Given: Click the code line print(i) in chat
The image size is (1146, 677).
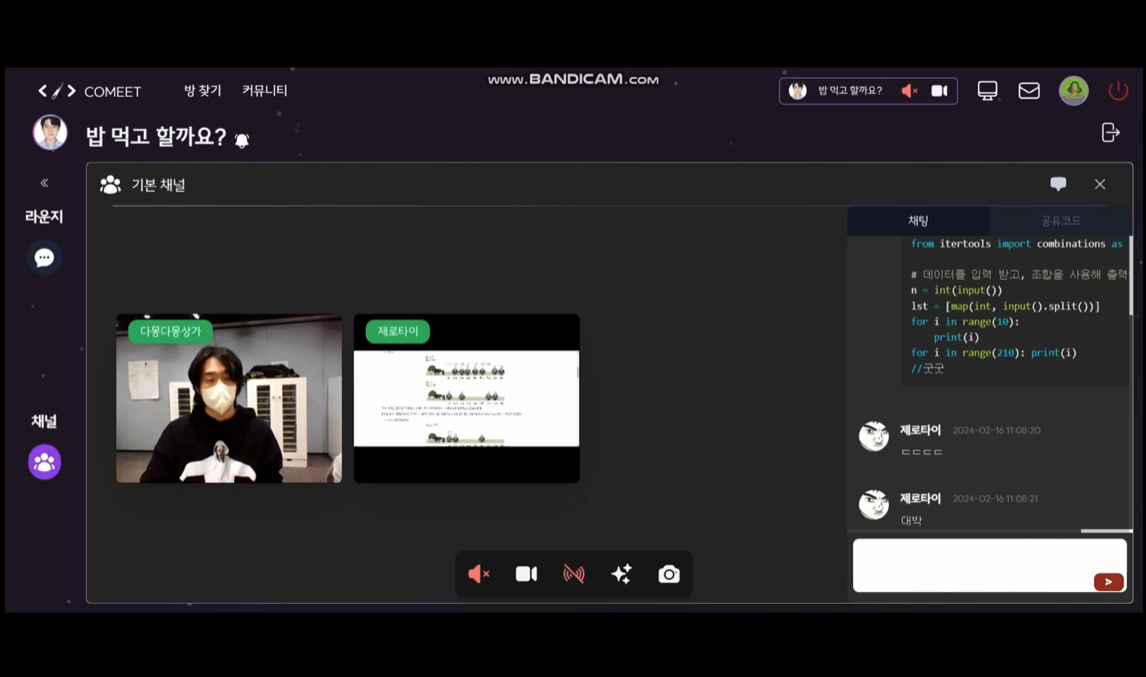Looking at the screenshot, I should pyautogui.click(x=956, y=337).
